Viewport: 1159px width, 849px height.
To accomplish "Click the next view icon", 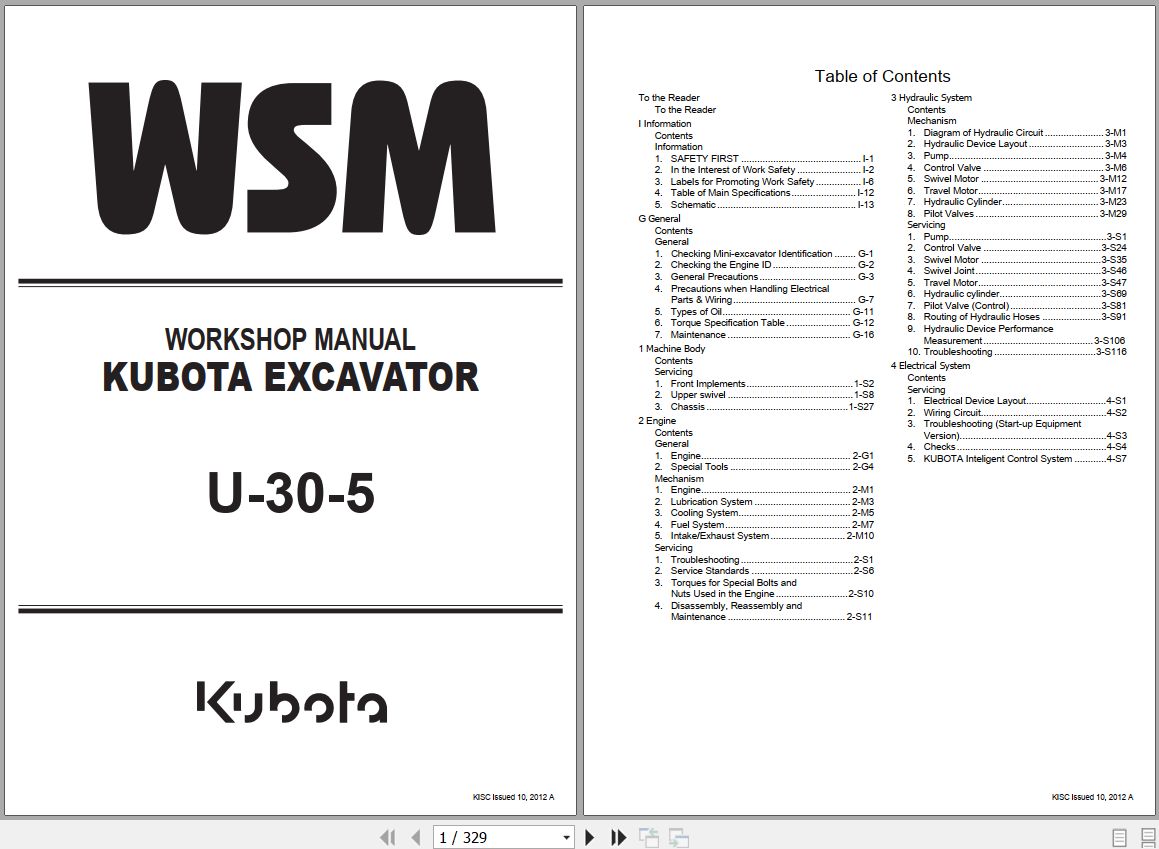I will coord(677,837).
